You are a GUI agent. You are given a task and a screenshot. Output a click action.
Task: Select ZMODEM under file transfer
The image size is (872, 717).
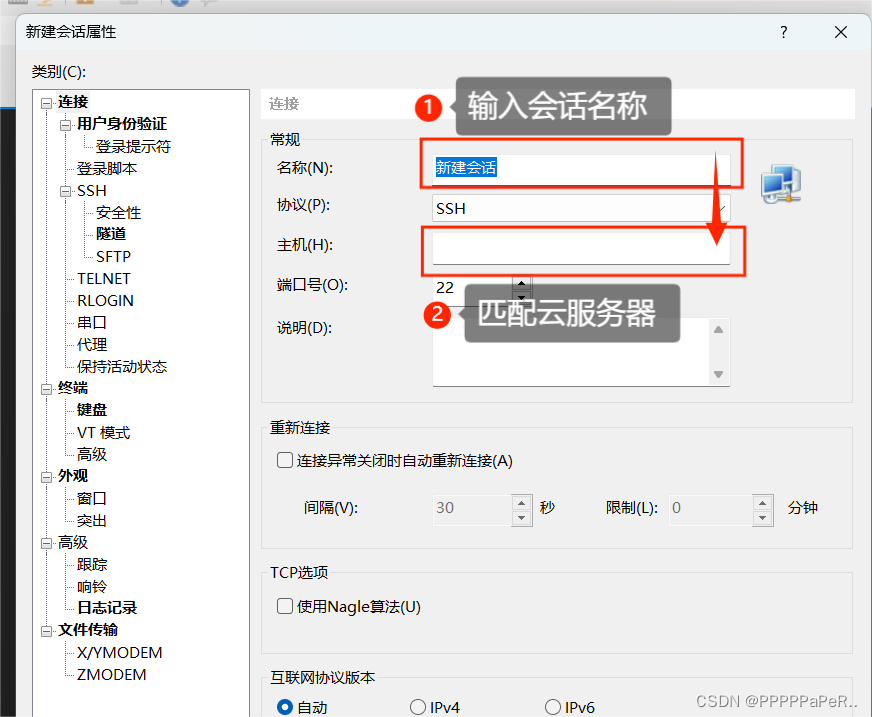click(x=112, y=675)
